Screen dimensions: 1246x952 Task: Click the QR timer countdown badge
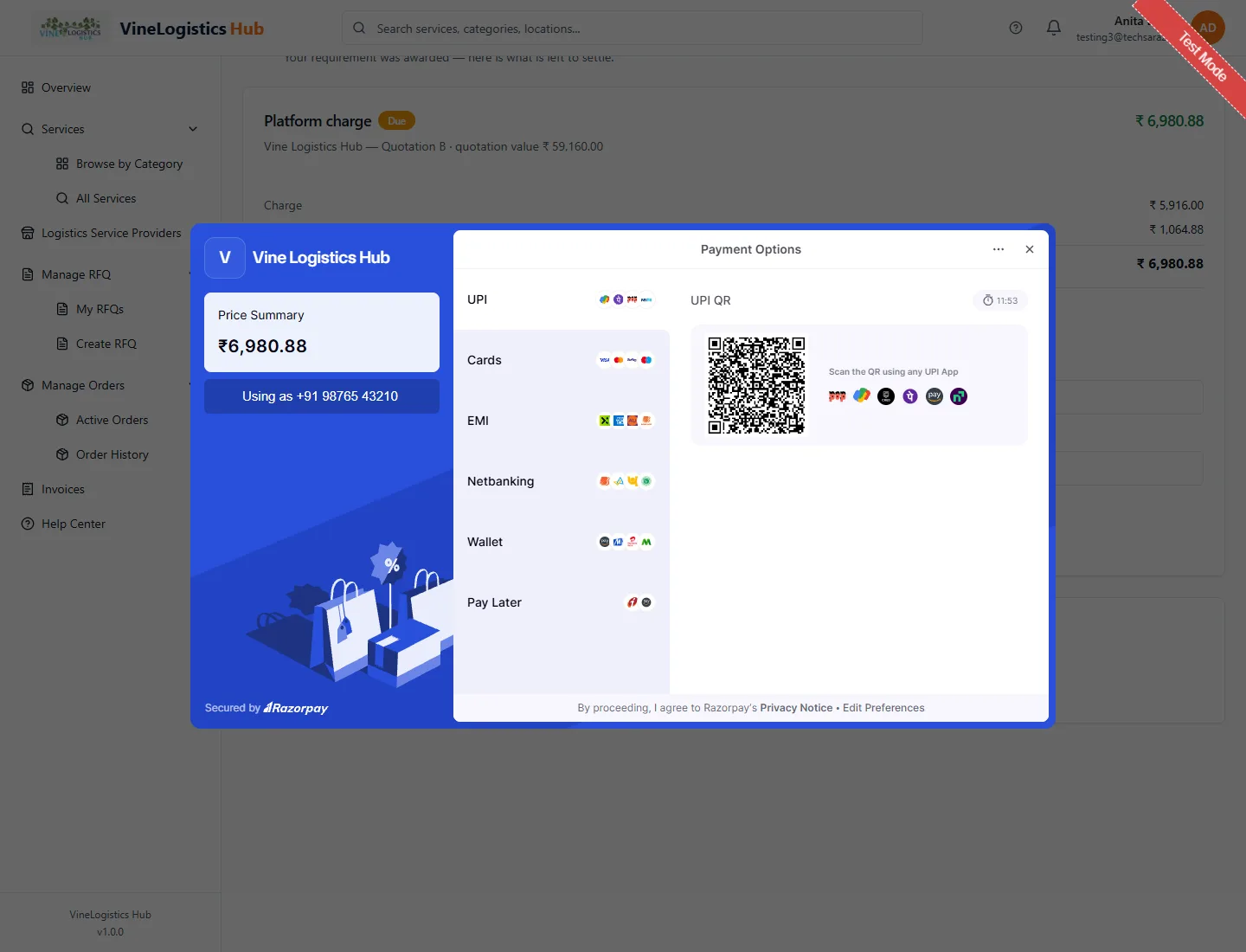pos(1000,300)
